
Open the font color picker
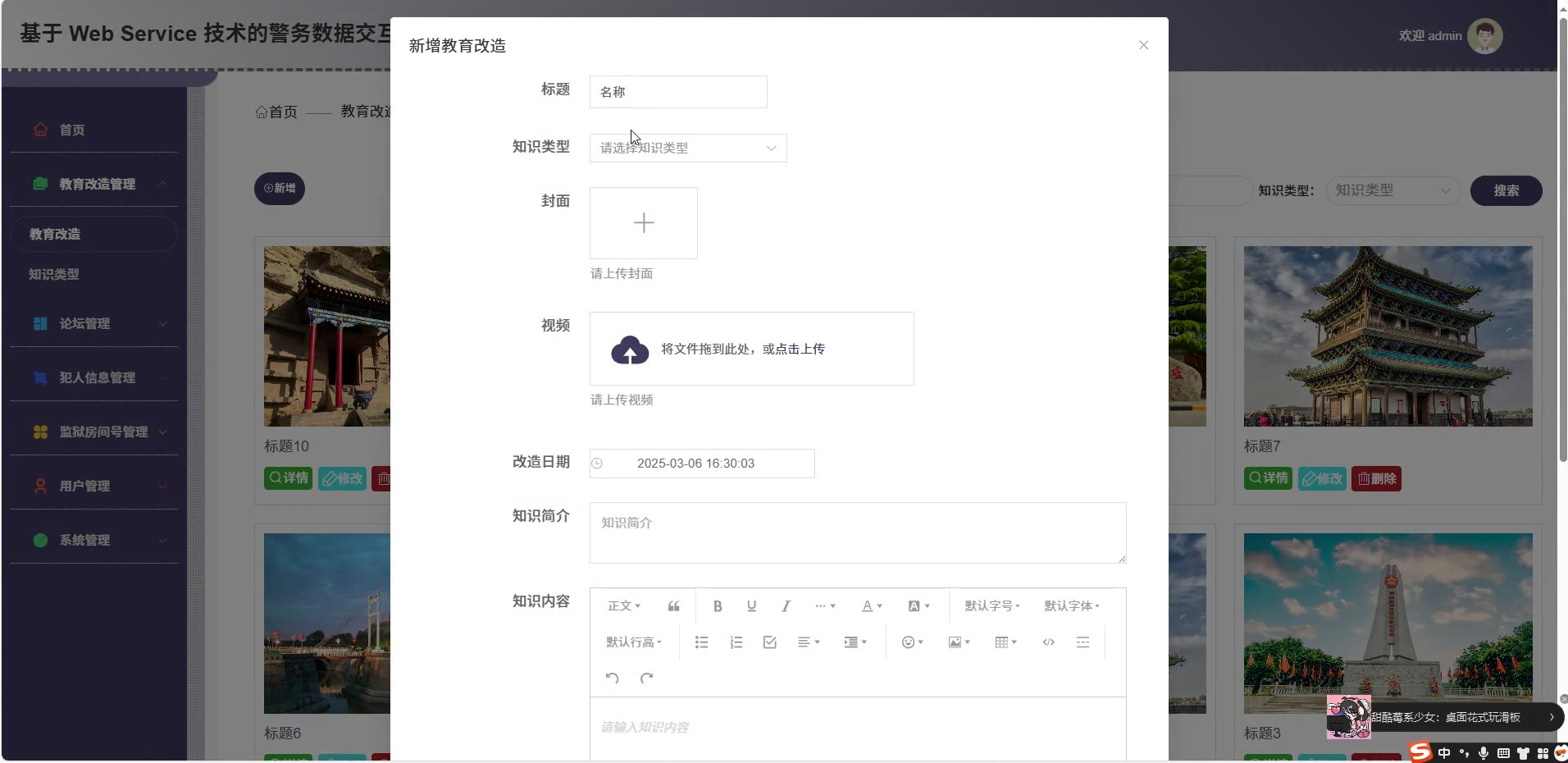[872, 606]
